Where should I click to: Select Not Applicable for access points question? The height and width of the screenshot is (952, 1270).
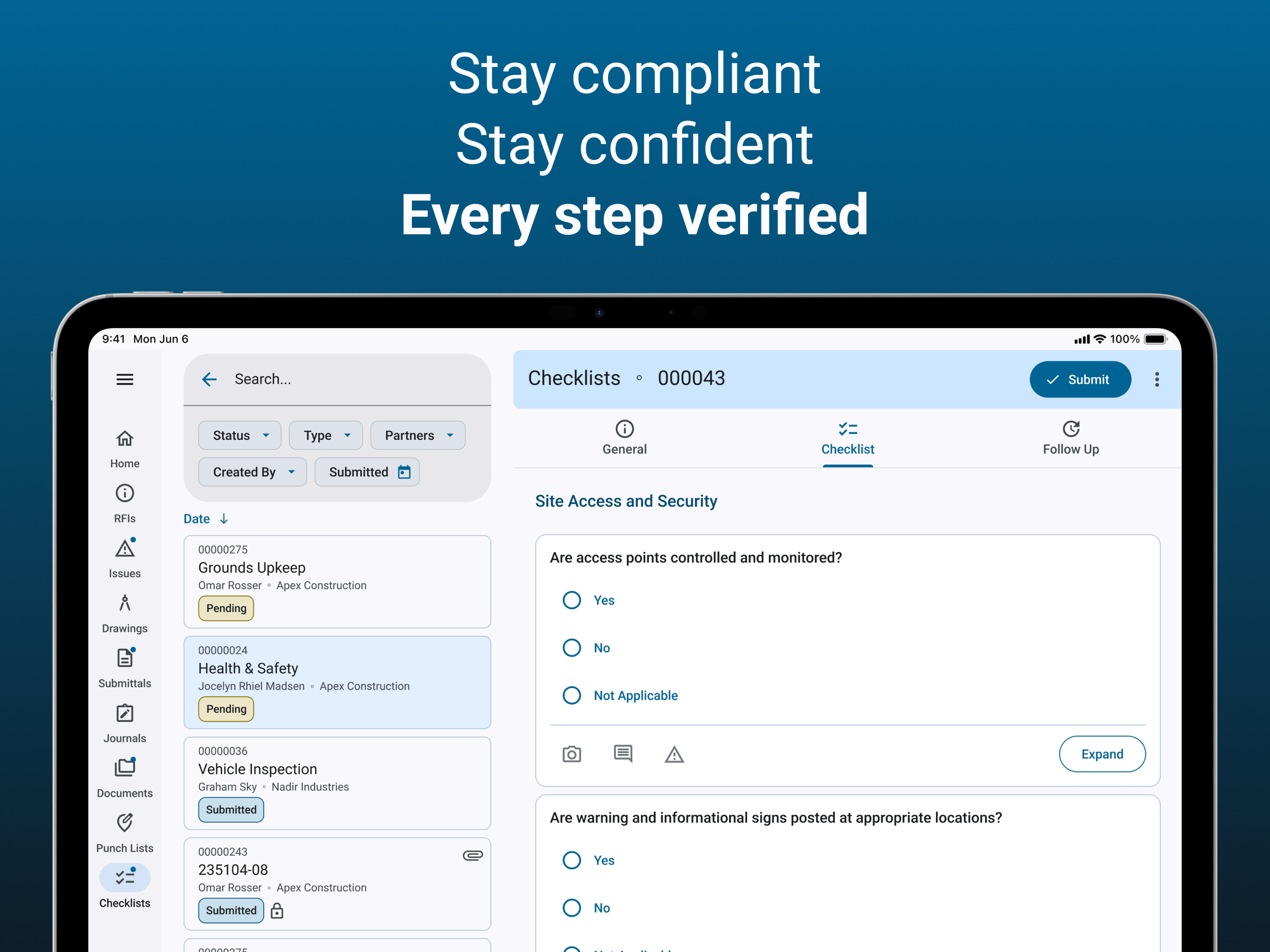tap(572, 695)
